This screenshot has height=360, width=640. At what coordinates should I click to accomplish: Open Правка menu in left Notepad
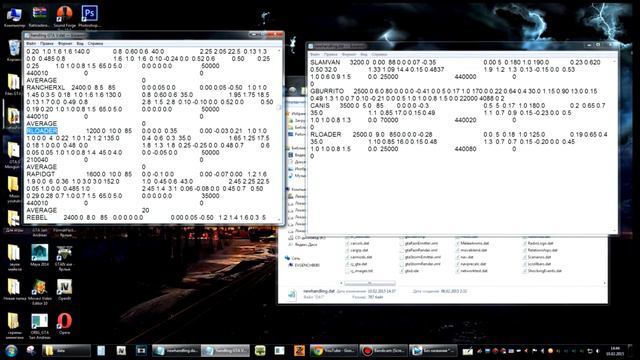[x=47, y=43]
